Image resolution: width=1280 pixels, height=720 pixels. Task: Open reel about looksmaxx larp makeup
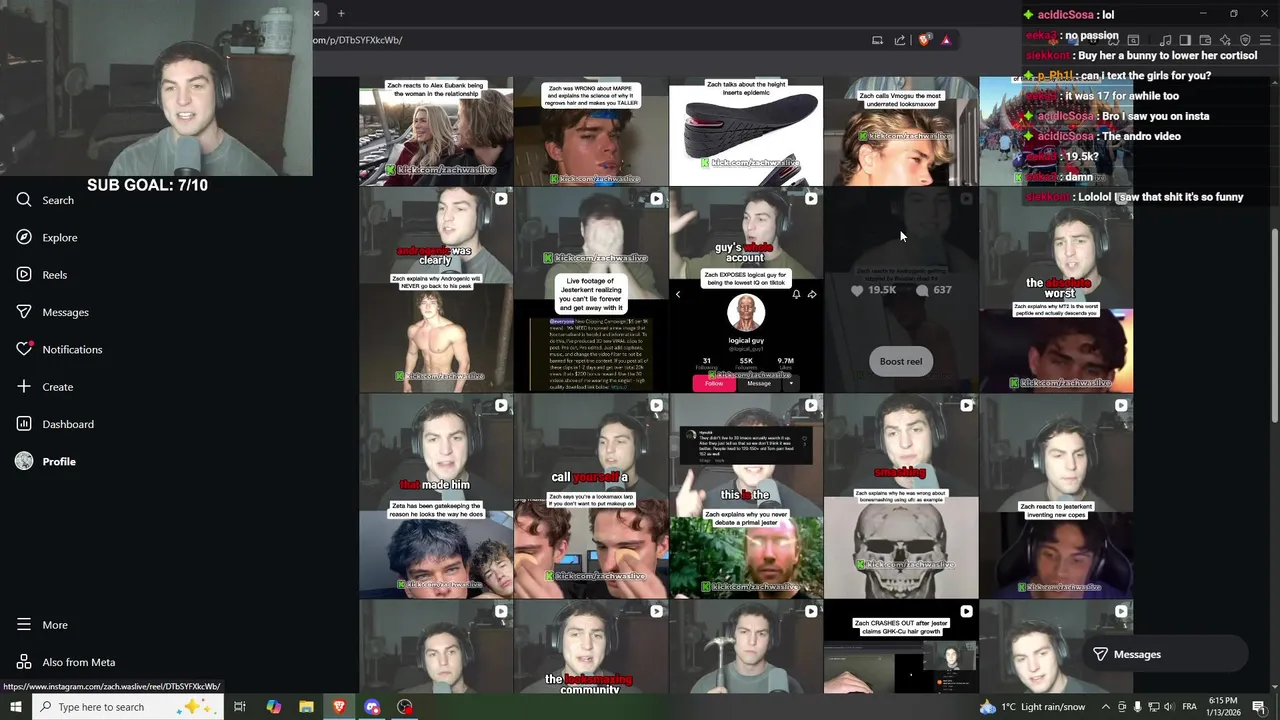tap(591, 496)
